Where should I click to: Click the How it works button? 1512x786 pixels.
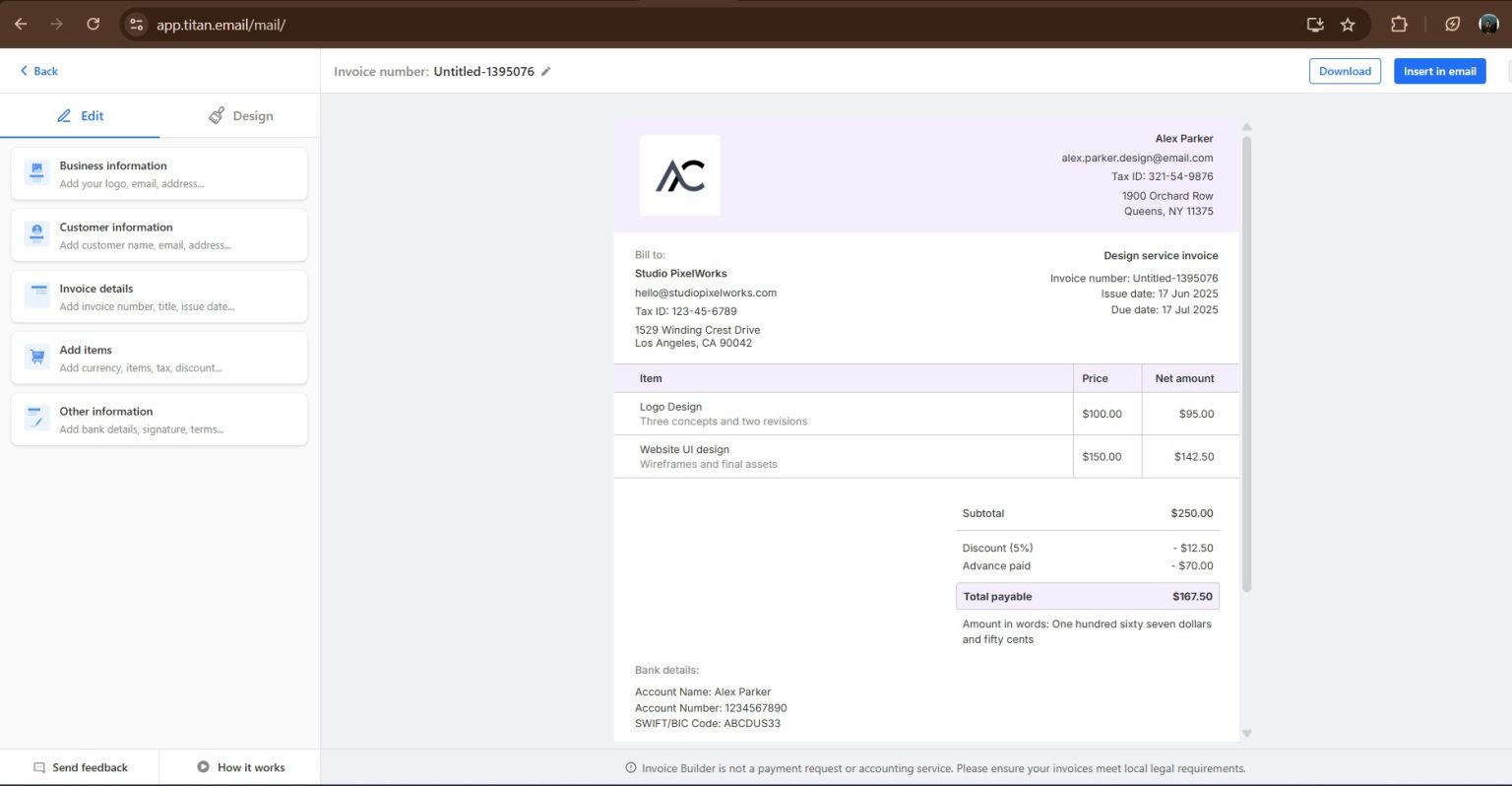tap(240, 767)
